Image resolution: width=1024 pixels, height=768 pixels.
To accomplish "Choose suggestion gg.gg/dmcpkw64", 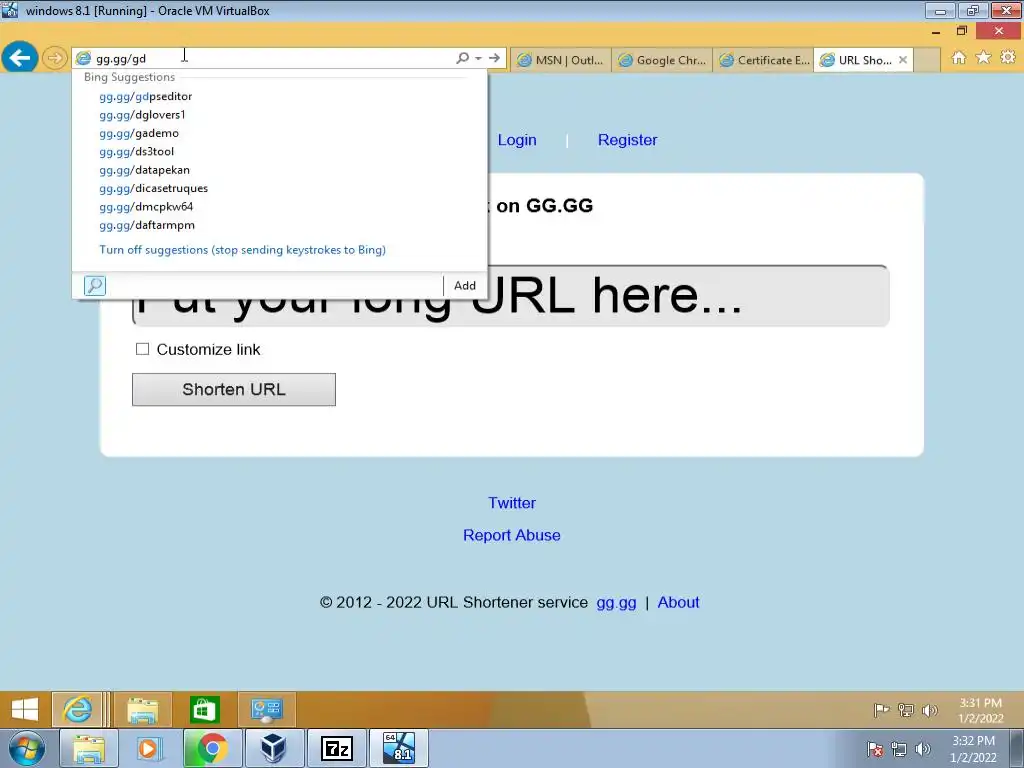I will (146, 206).
